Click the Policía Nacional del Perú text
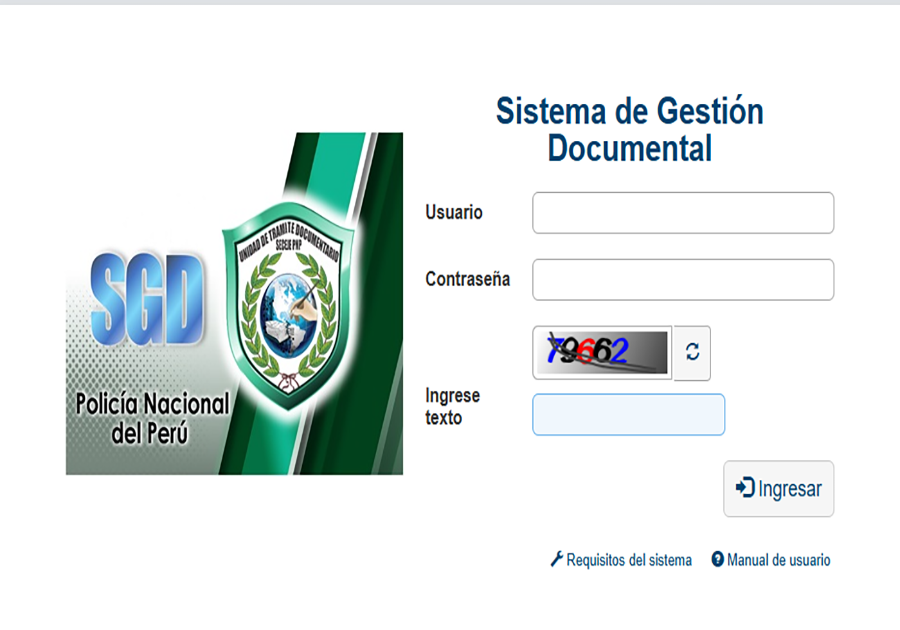This screenshot has height=630, width=900. pyautogui.click(x=152, y=418)
